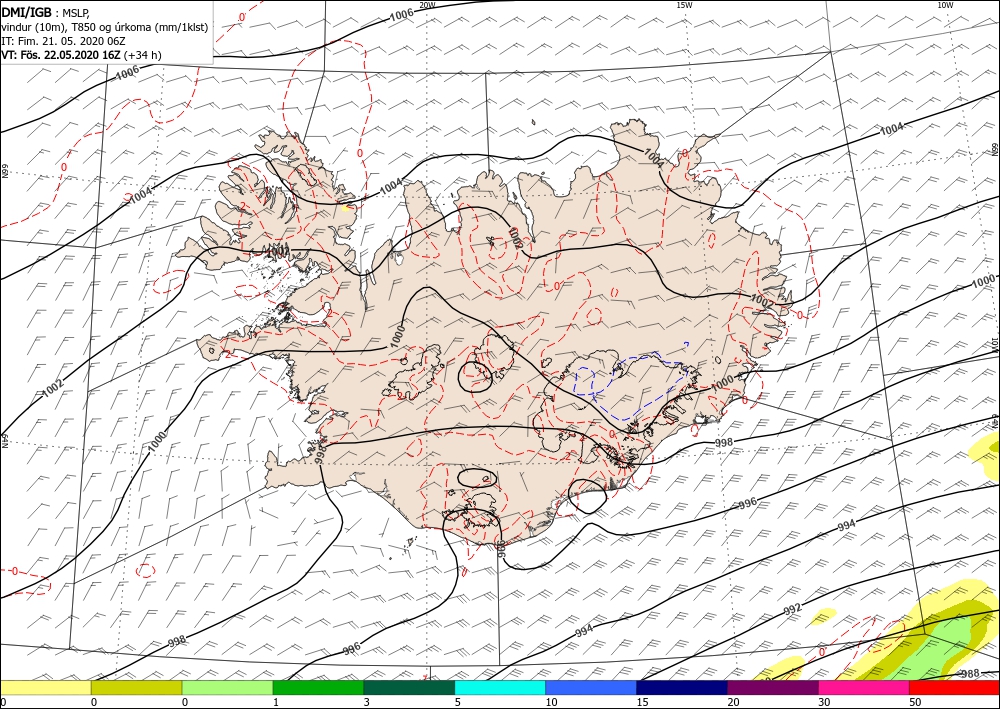Click the '10W' longitude label

pyautogui.click(x=945, y=5)
